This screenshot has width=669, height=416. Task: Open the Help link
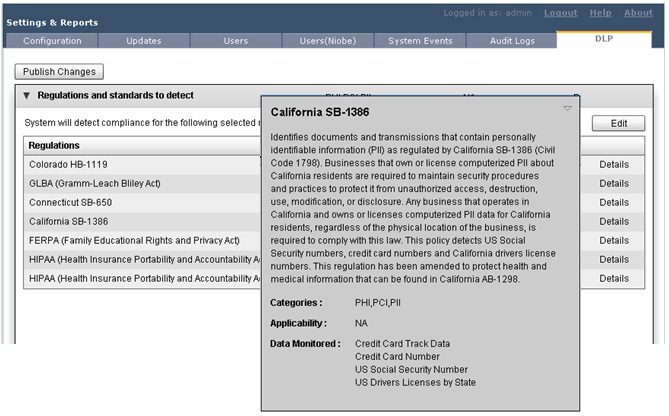pos(600,13)
